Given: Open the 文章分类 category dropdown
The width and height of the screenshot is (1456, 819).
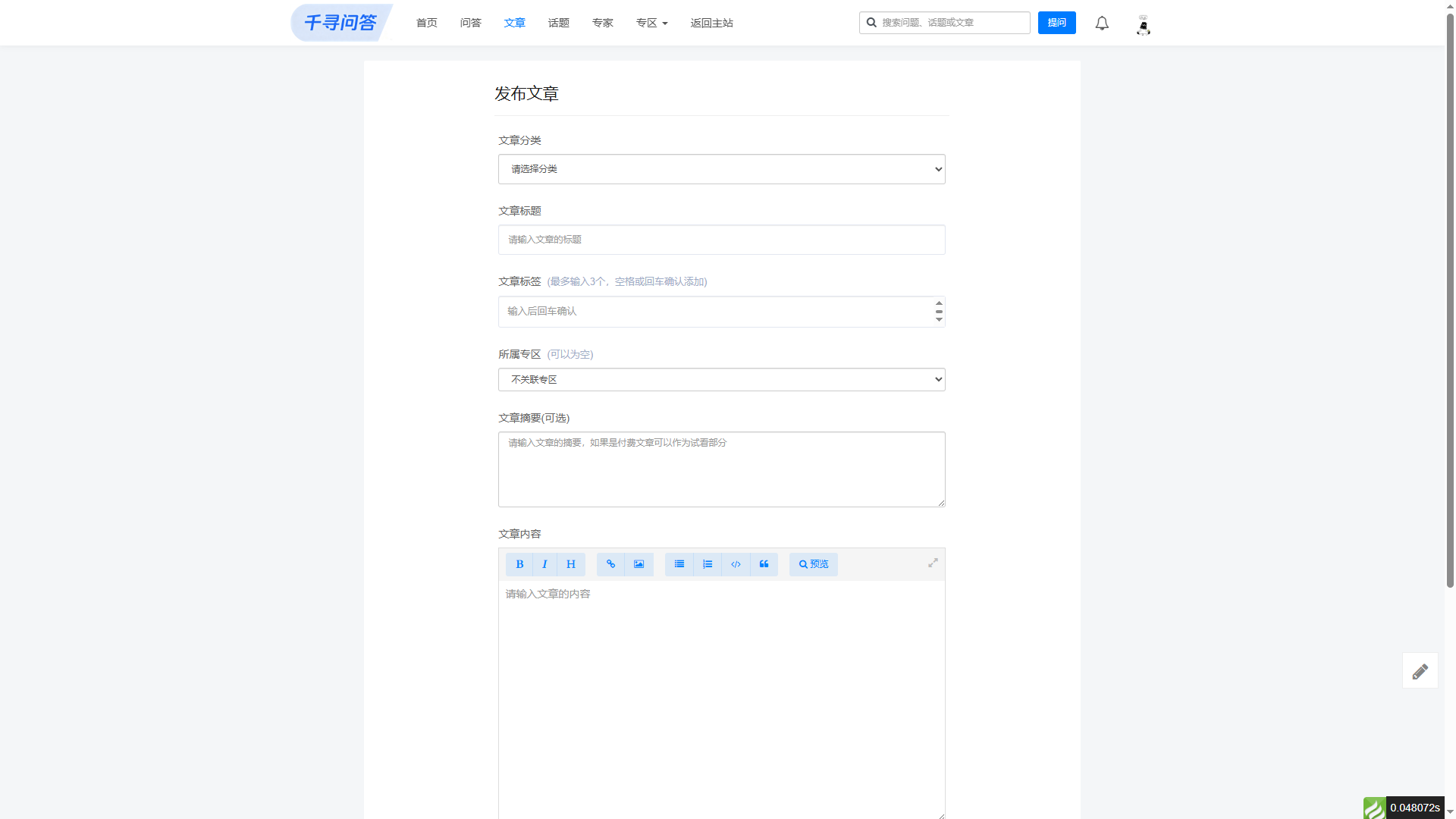Looking at the screenshot, I should pyautogui.click(x=722, y=169).
